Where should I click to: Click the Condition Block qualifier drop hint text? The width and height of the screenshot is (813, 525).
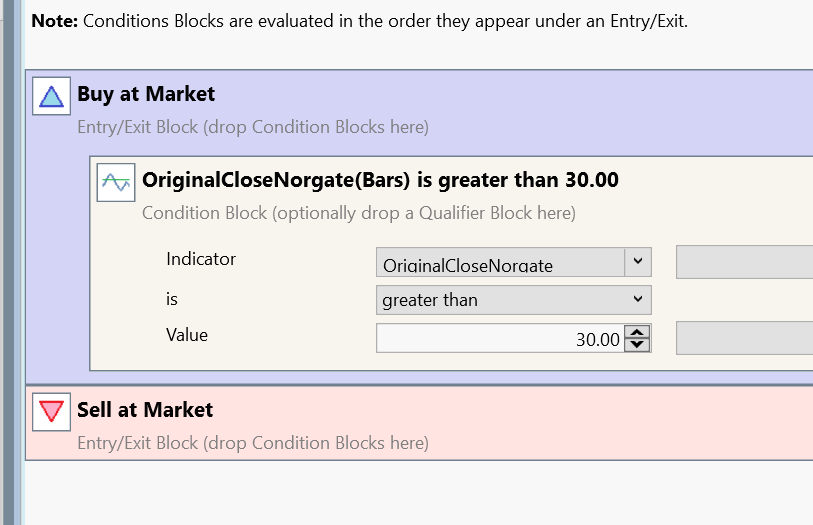[x=358, y=213]
